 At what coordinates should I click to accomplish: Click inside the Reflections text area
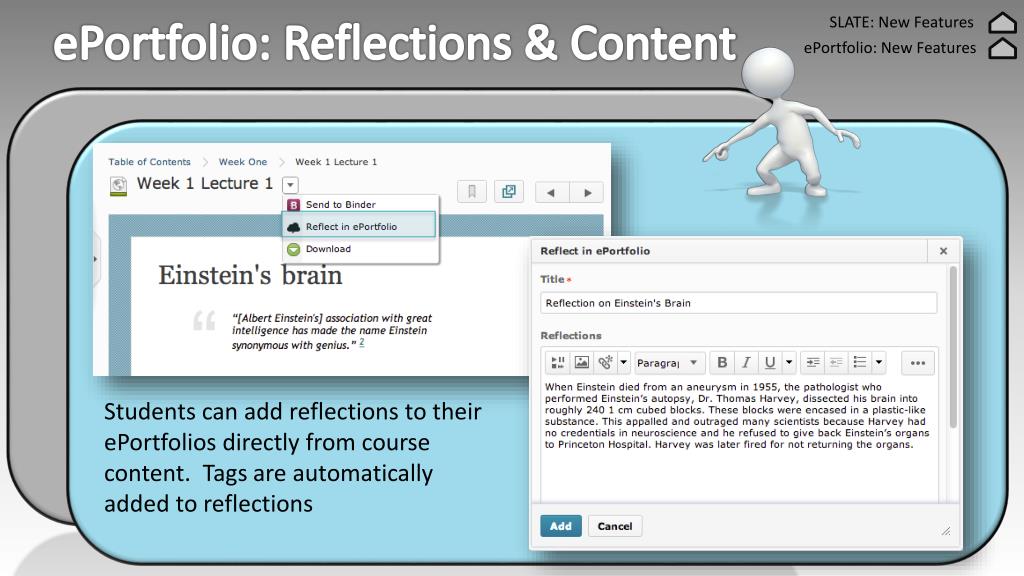point(739,440)
